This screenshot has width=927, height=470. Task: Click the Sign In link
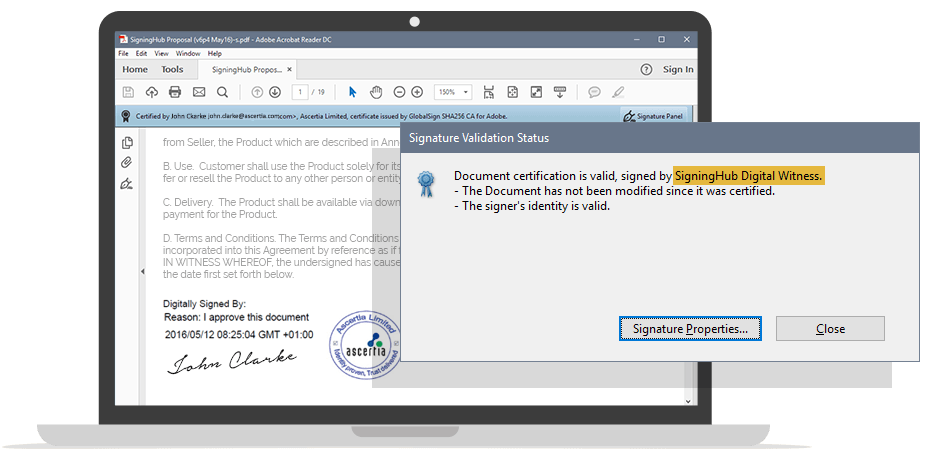678,69
